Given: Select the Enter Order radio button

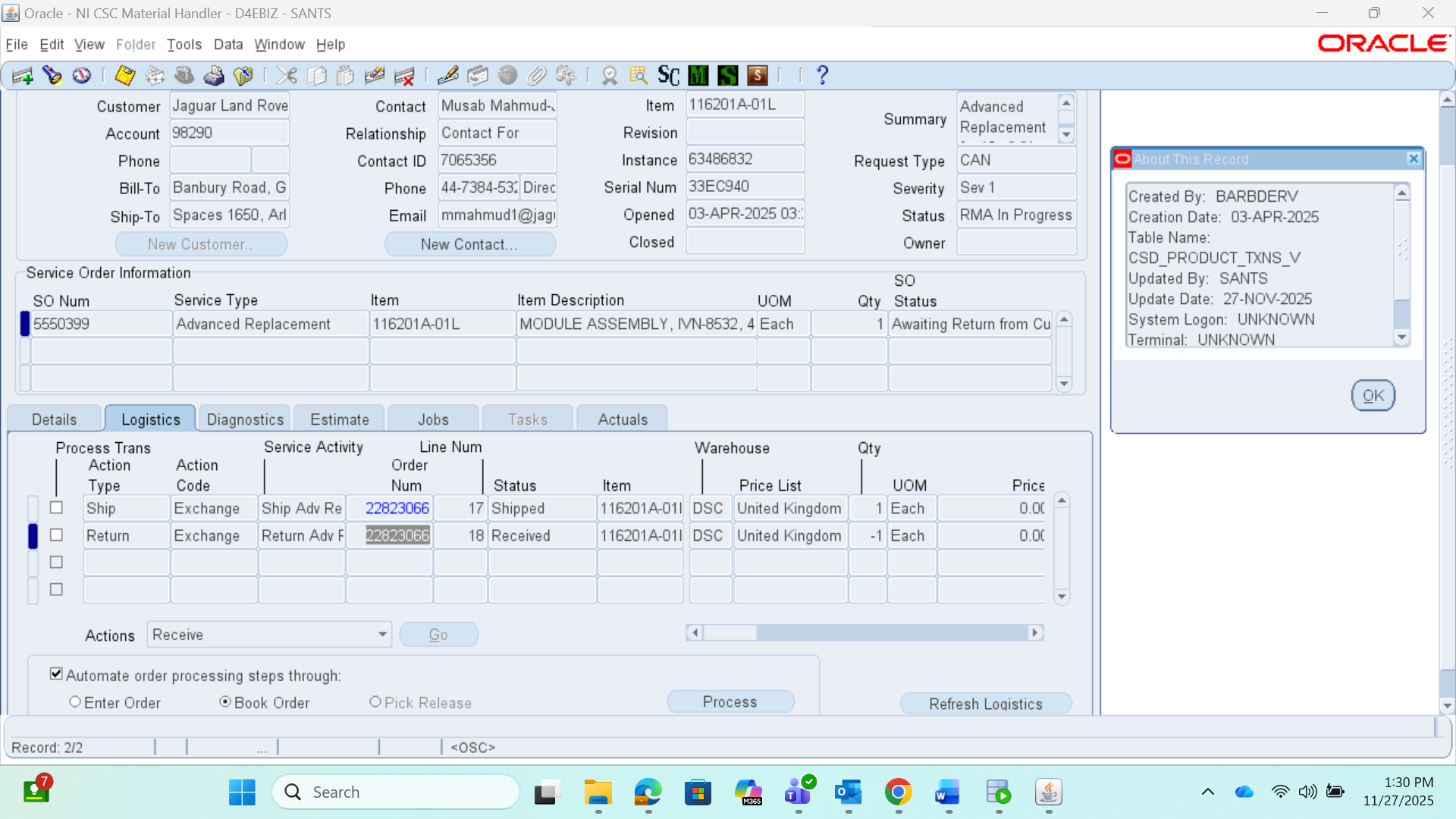Looking at the screenshot, I should pos(75,701).
